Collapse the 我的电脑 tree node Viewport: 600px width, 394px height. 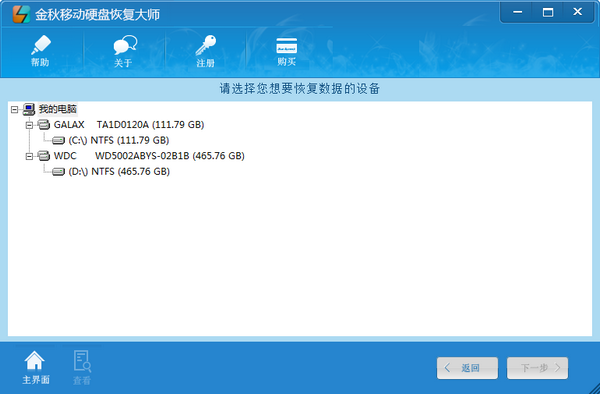point(15,110)
